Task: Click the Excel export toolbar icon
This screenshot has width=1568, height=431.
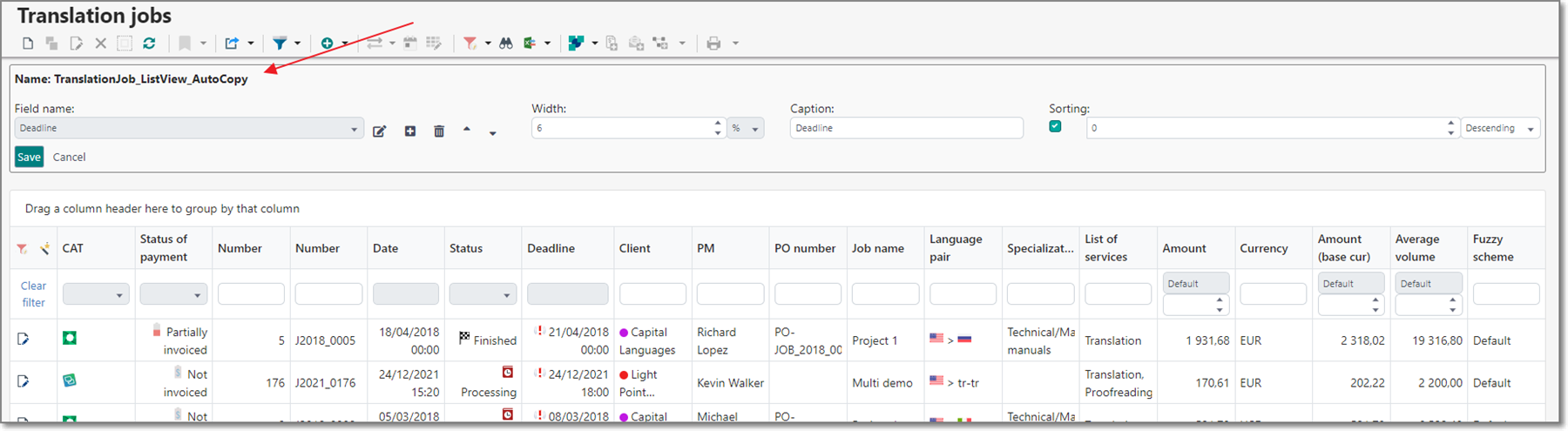Action: point(530,44)
